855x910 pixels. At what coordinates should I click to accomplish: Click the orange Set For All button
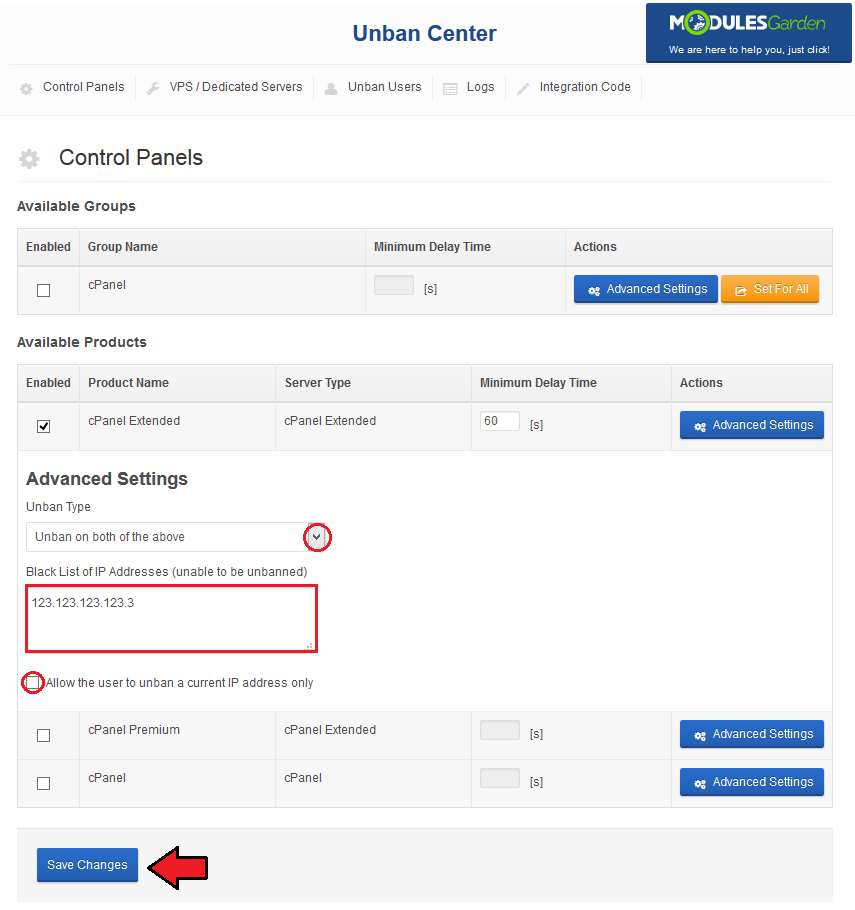(x=770, y=289)
